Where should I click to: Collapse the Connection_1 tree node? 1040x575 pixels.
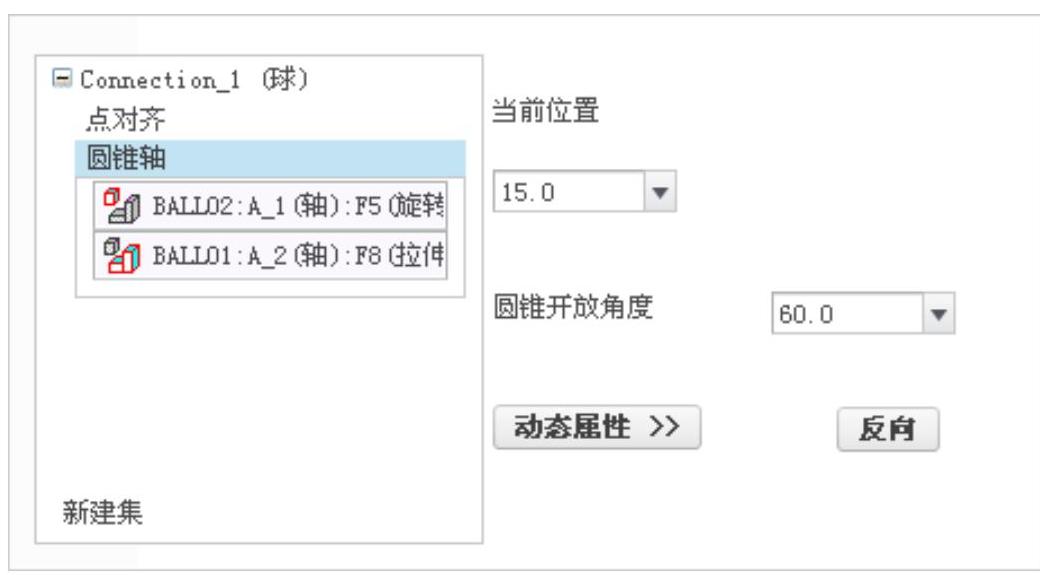62,78
